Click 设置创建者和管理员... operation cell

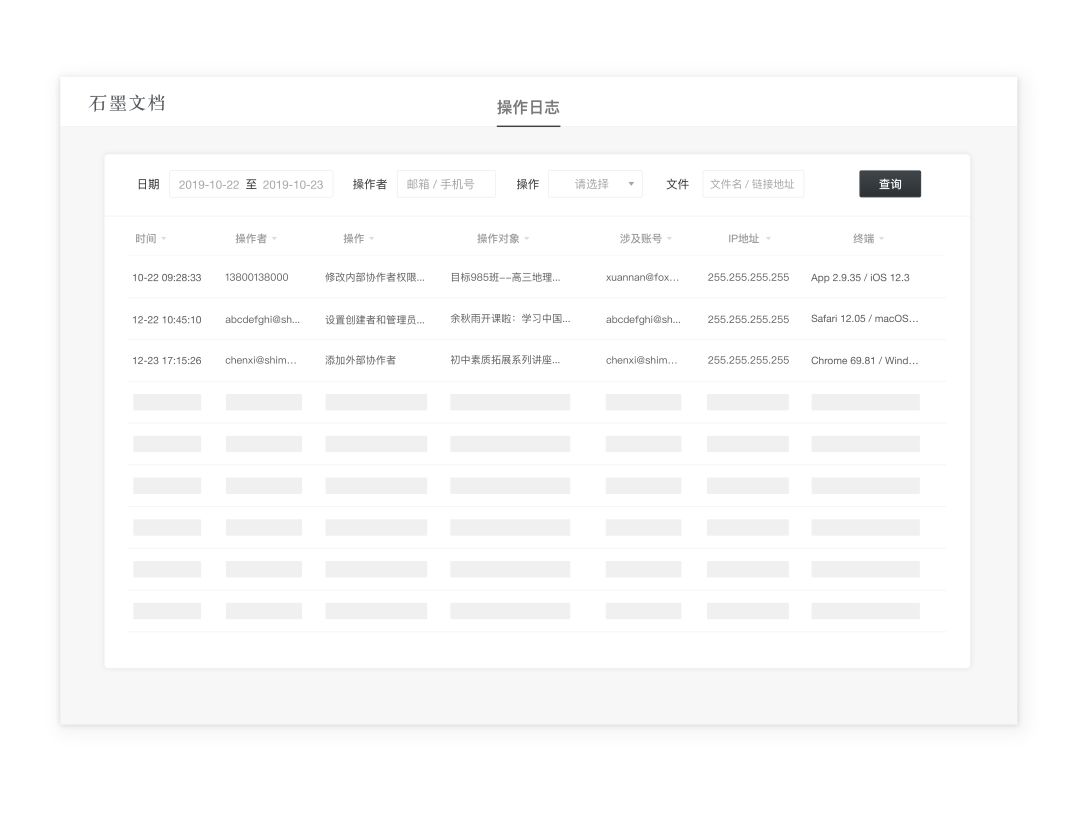point(375,320)
